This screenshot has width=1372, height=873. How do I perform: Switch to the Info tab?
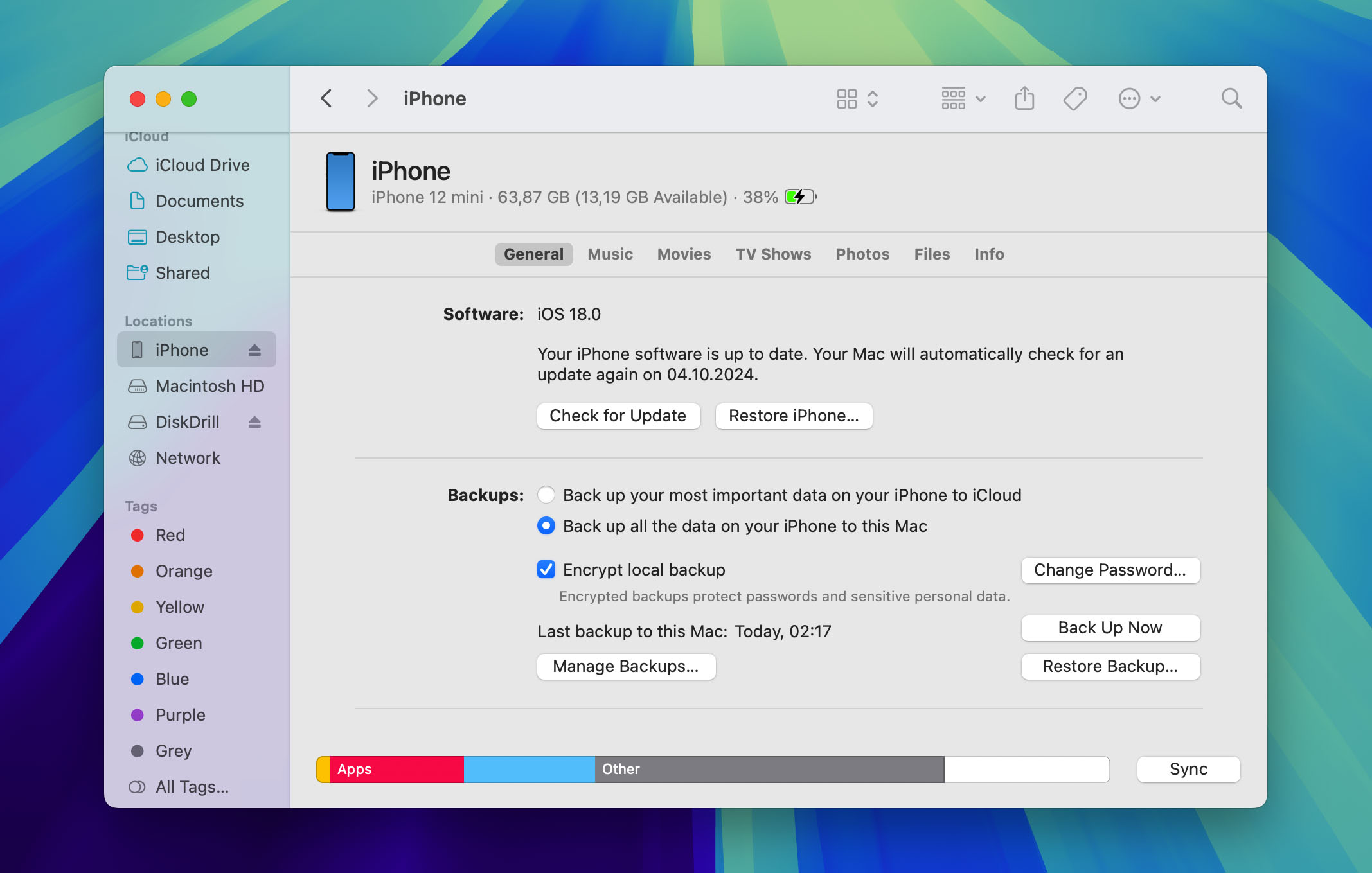tap(989, 254)
